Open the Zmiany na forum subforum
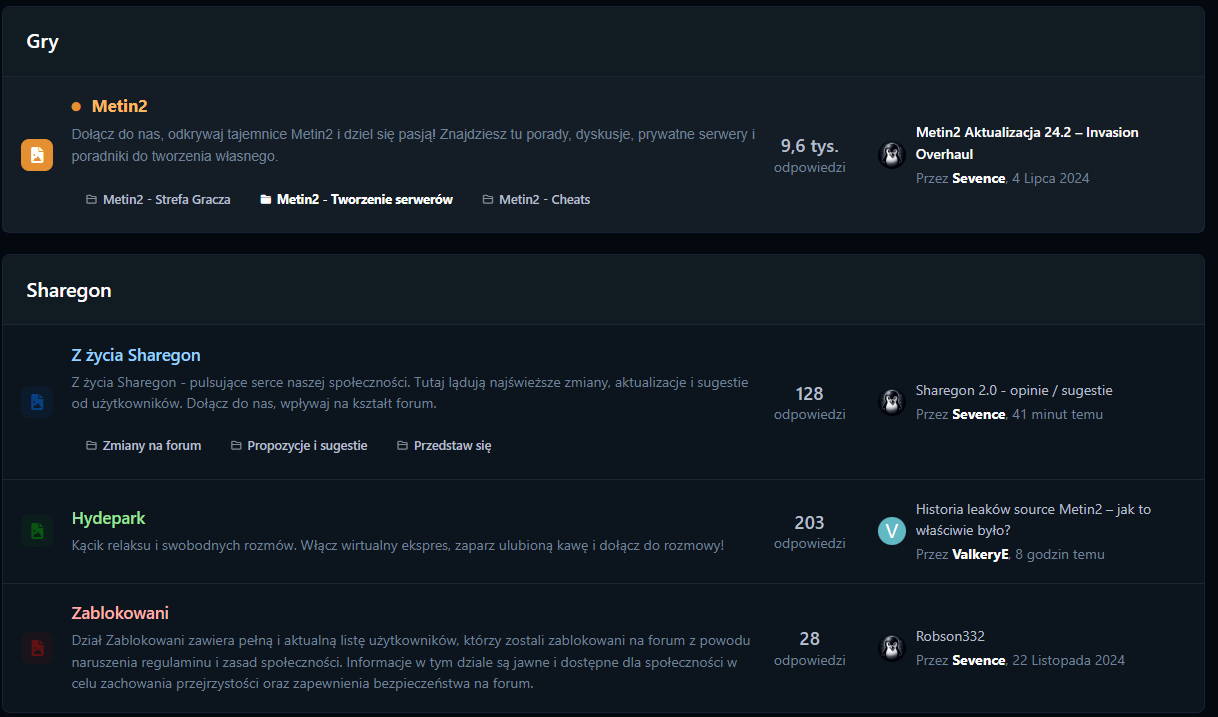The height and width of the screenshot is (717, 1218). pos(151,446)
